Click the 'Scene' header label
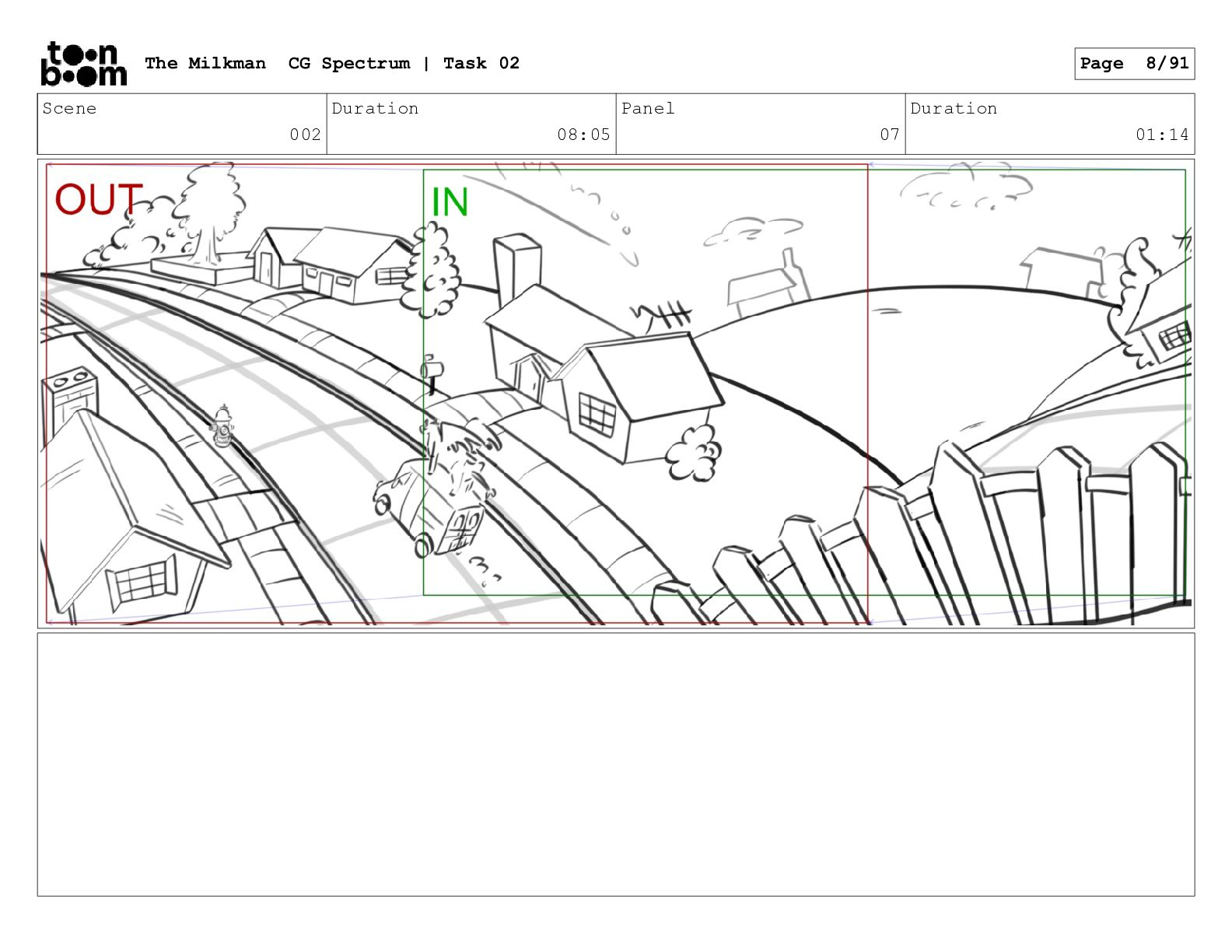Viewport: 1232px width, 952px height. click(x=69, y=108)
